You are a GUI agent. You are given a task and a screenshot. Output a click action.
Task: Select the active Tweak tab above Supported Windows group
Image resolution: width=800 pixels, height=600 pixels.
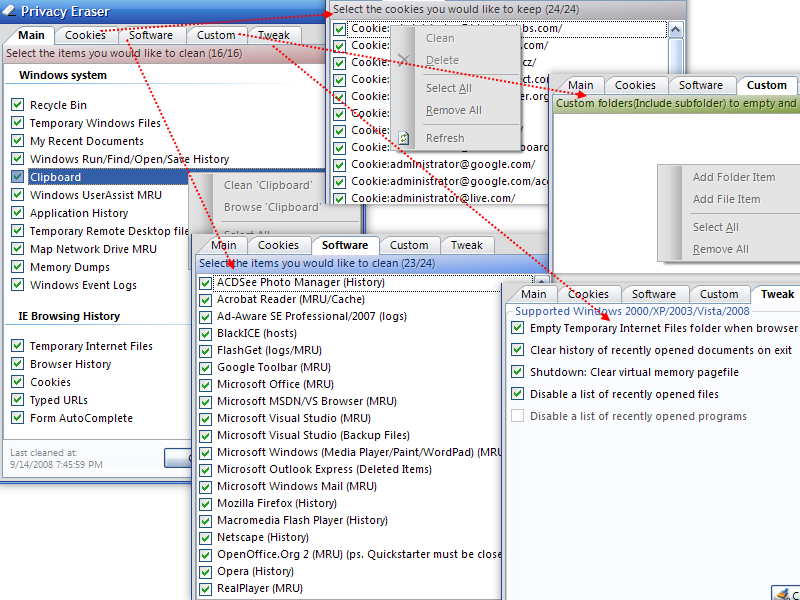click(777, 294)
